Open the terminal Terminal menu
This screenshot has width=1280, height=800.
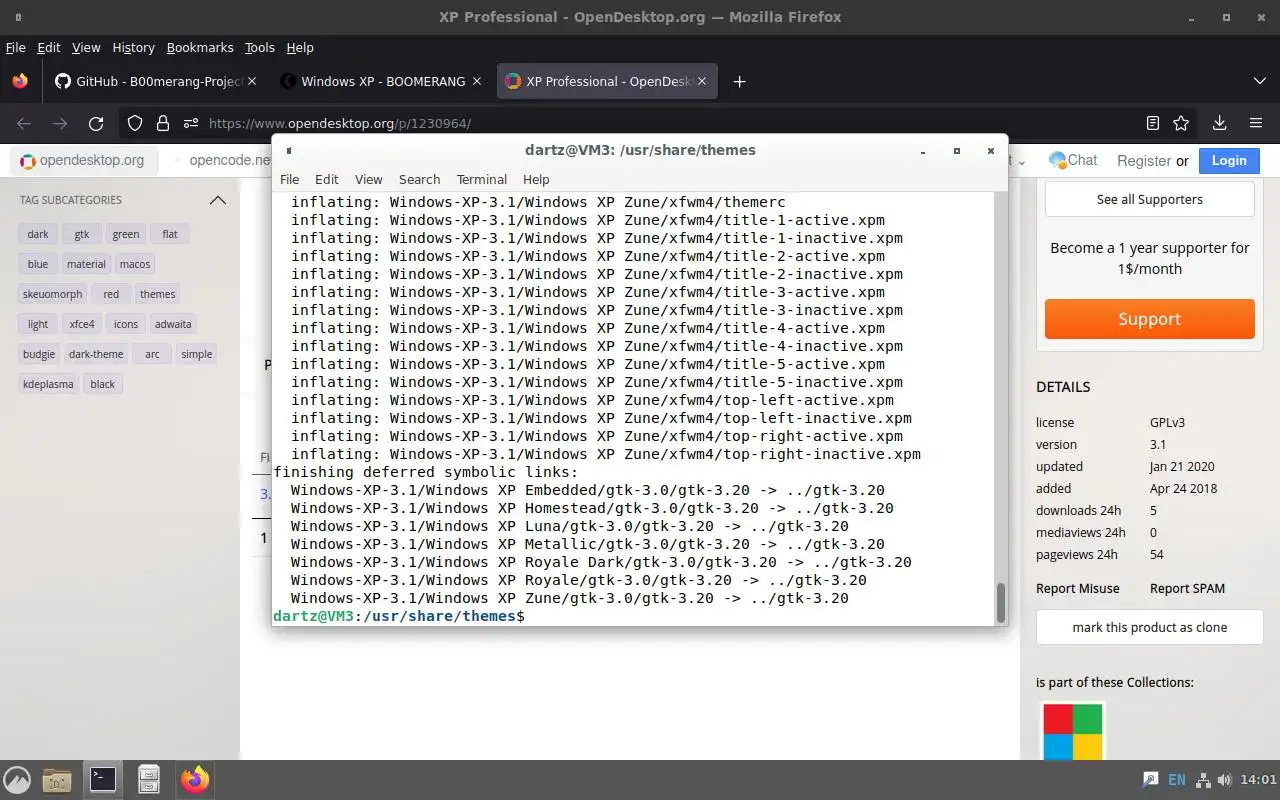click(482, 179)
